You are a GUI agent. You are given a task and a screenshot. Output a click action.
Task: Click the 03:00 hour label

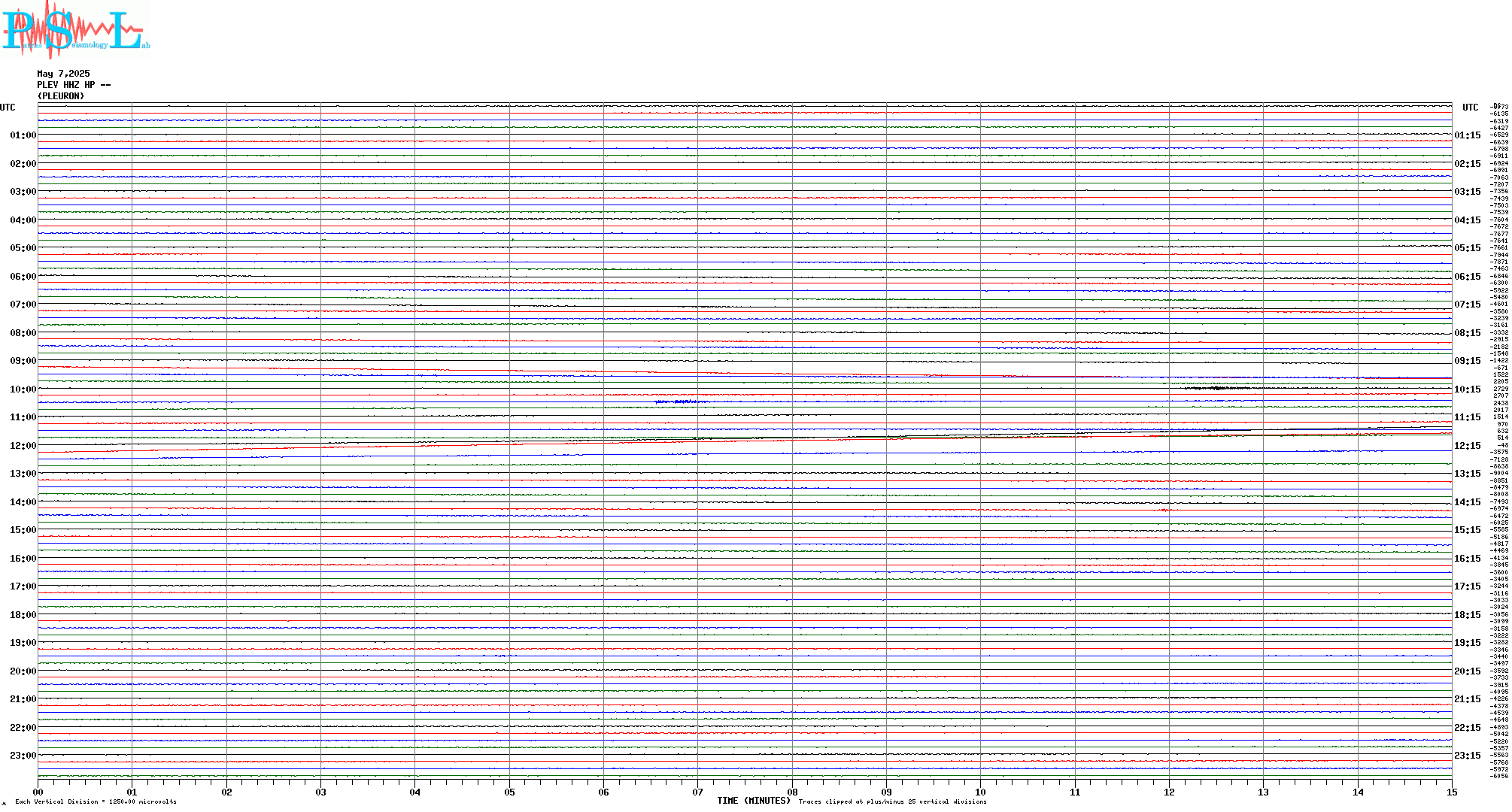pos(23,192)
